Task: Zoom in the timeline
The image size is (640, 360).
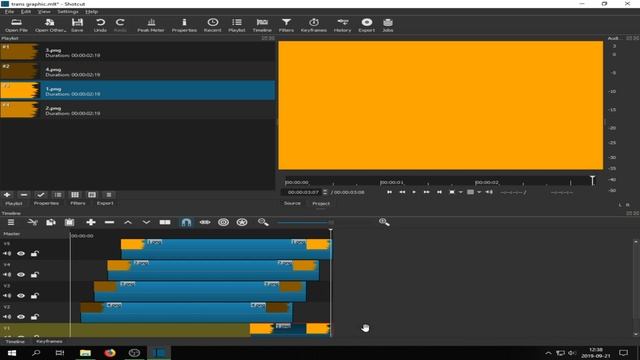Action: [x=384, y=222]
